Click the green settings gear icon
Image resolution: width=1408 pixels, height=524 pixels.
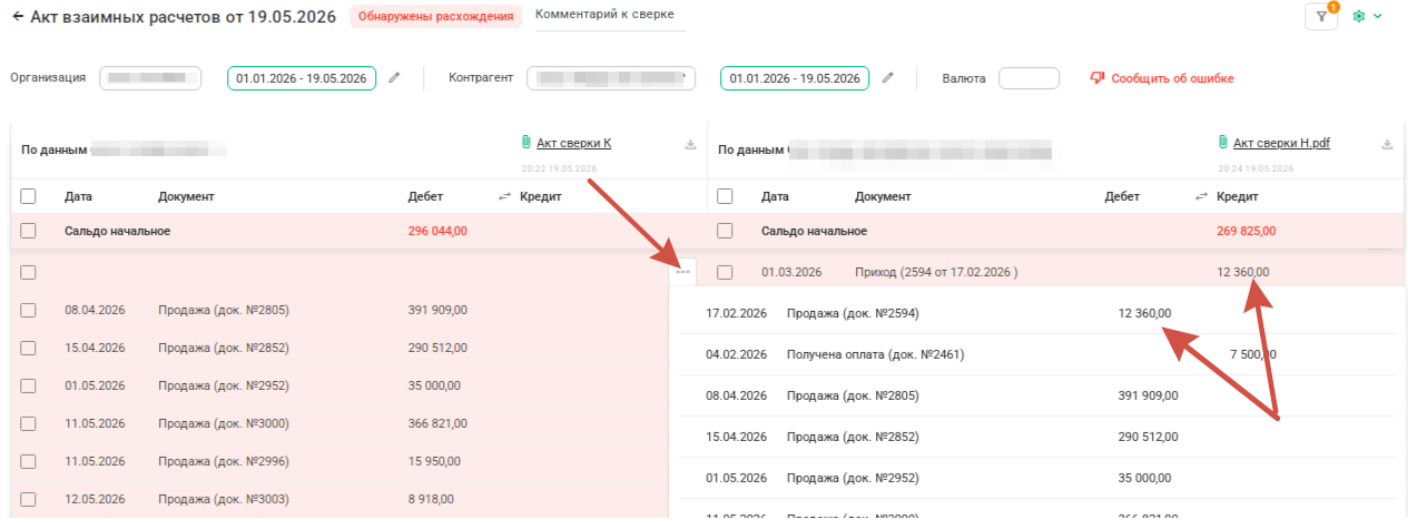click(1358, 17)
